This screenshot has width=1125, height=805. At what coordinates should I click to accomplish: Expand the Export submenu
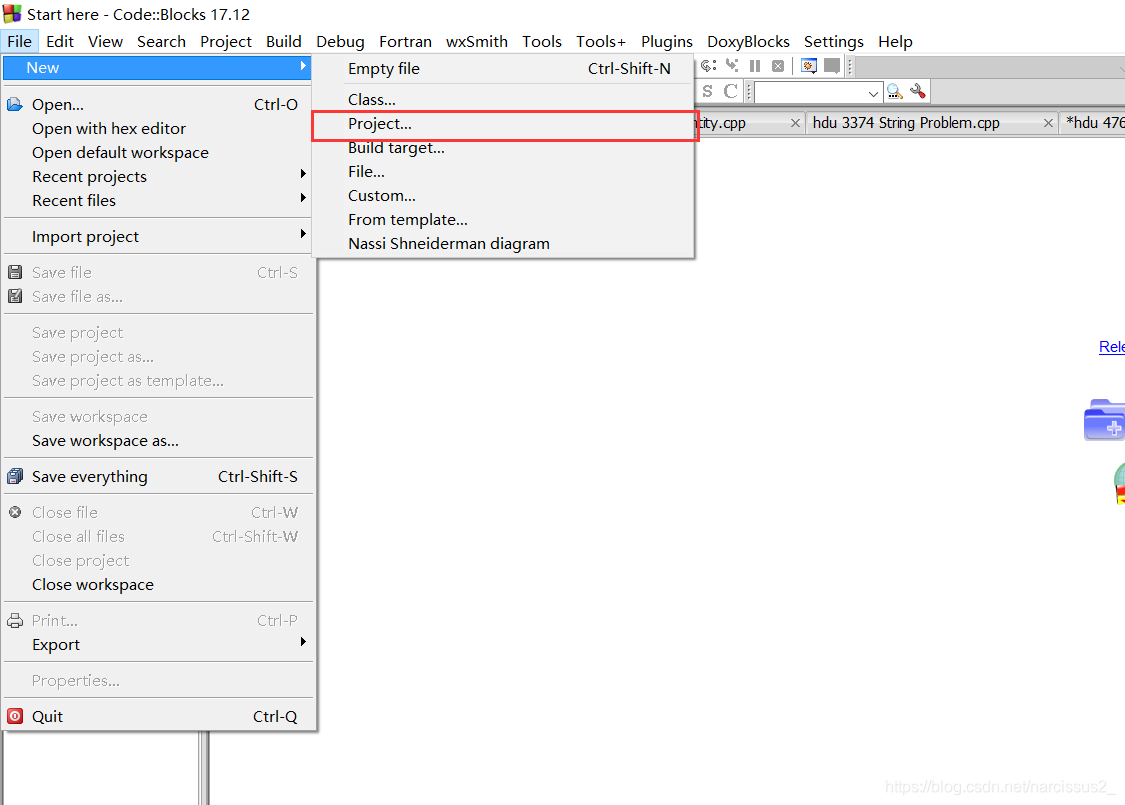pyautogui.click(x=303, y=641)
